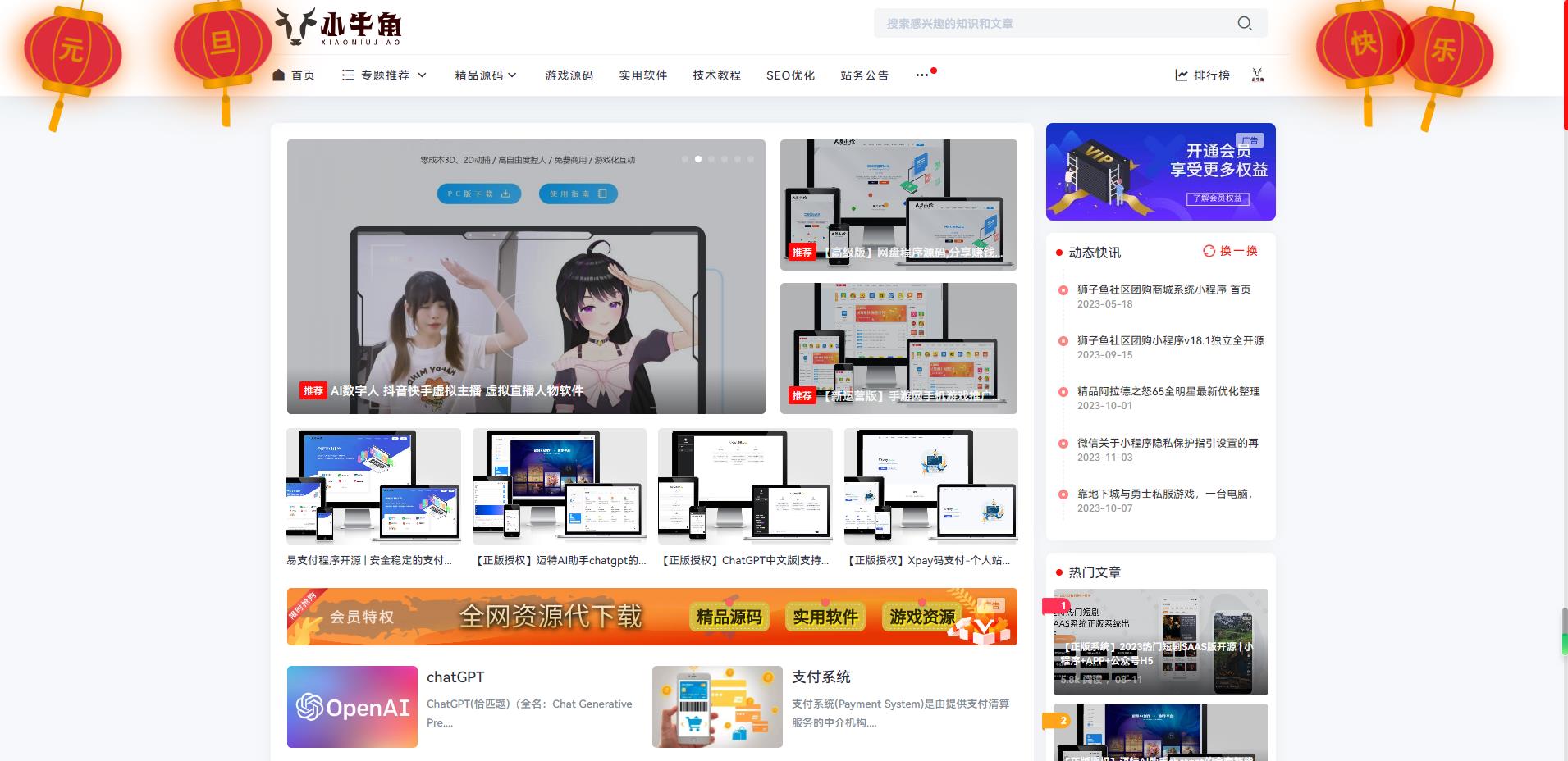Viewport: 1568px width, 761px height.
Task: Open the AI数字人 虚拟主播 carousel slide
Action: coord(526,276)
